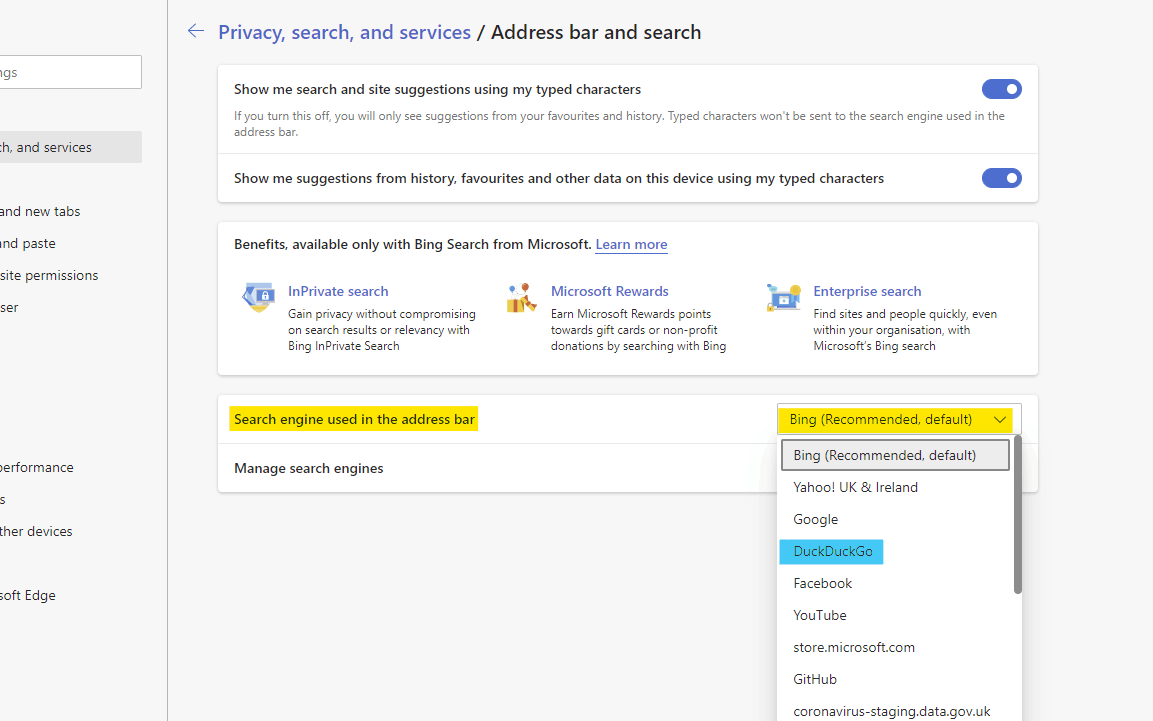
Task: Toggle history and favourites suggestions switch
Action: [x=1002, y=178]
